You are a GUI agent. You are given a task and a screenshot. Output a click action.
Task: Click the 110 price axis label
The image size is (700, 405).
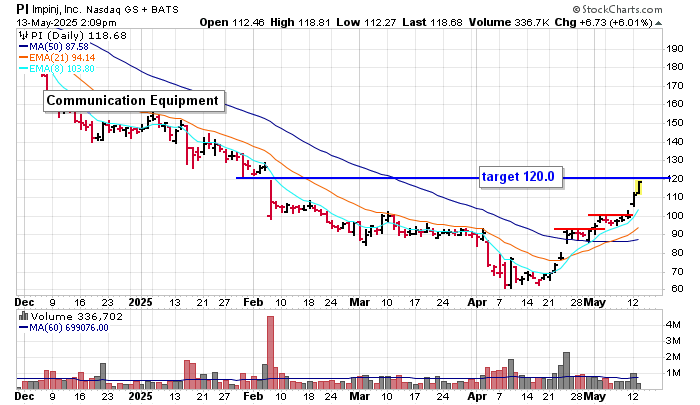(x=675, y=197)
